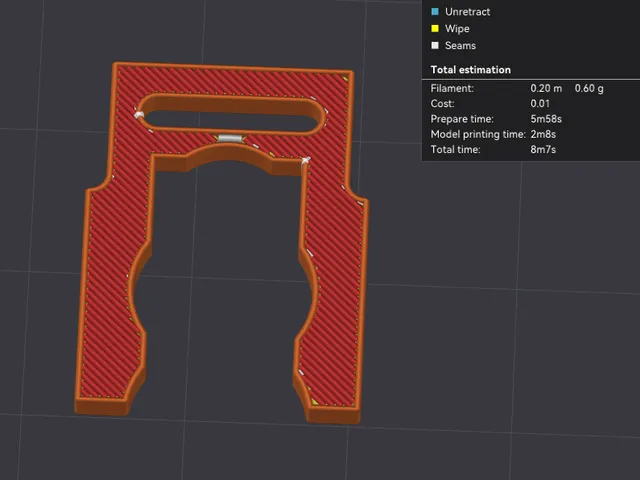
Task: Select the Prepare time value 5m58s
Action: pyautogui.click(x=546, y=119)
